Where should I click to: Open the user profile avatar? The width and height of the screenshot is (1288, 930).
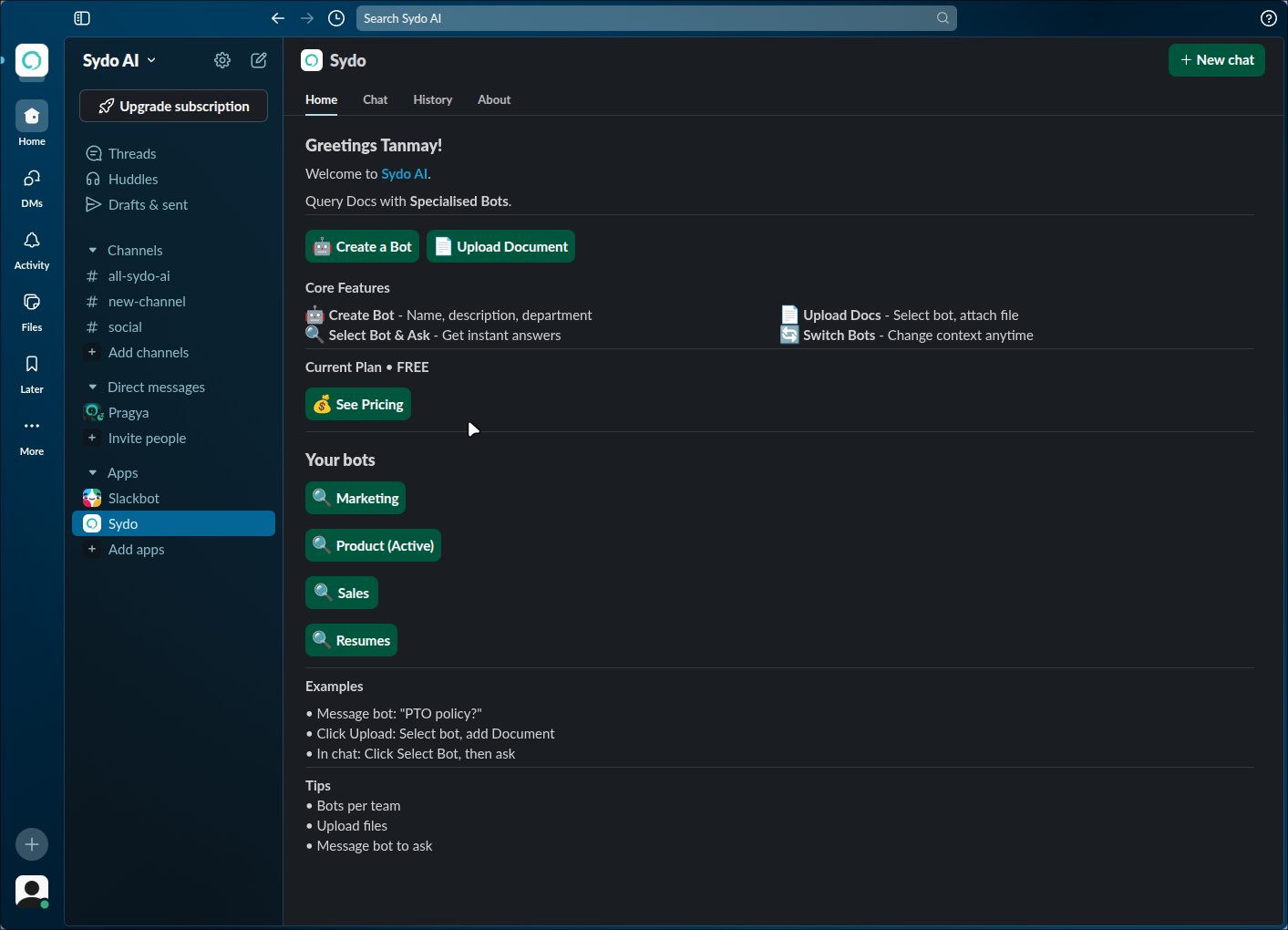coord(32,891)
